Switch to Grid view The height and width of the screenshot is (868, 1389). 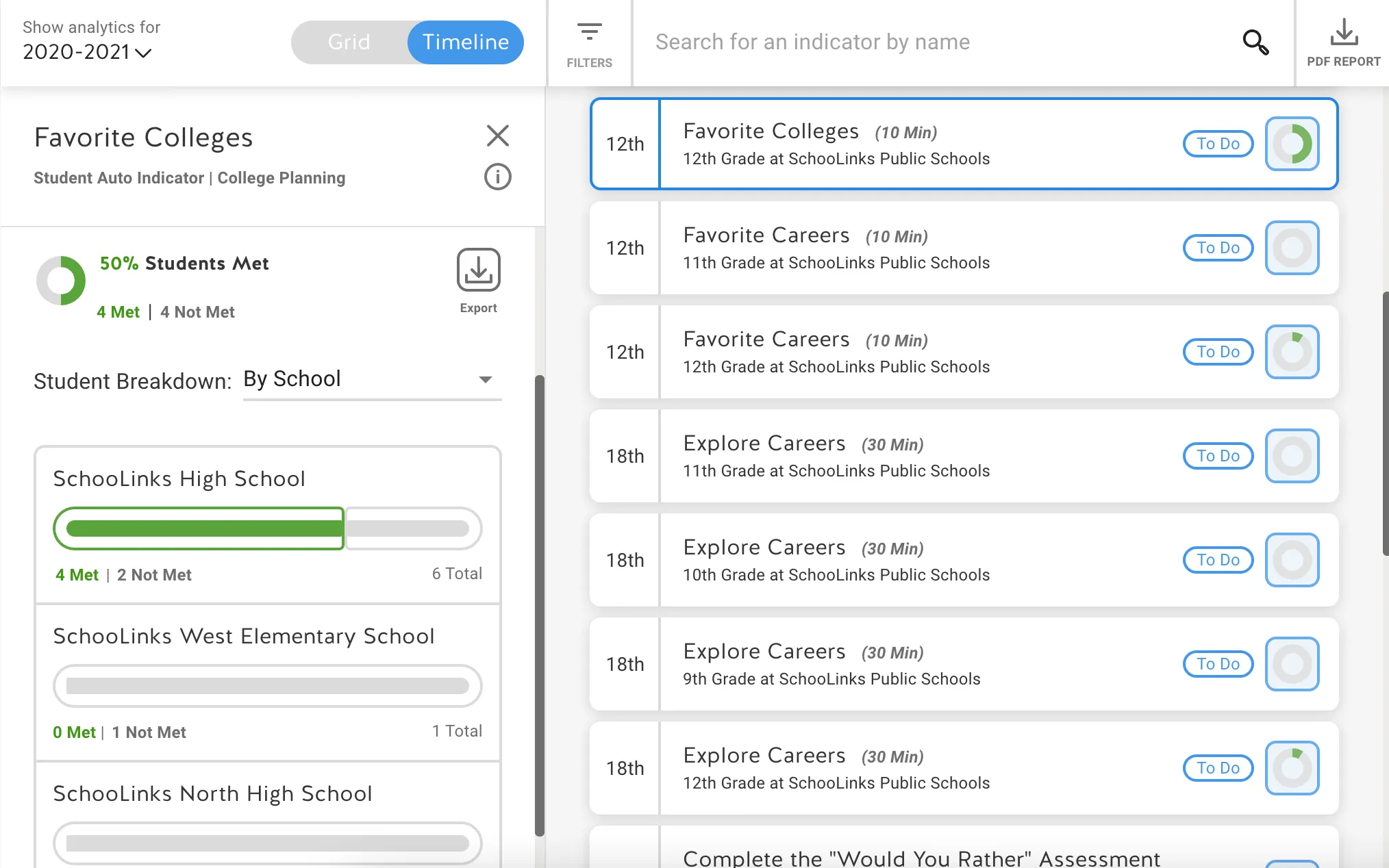(349, 42)
